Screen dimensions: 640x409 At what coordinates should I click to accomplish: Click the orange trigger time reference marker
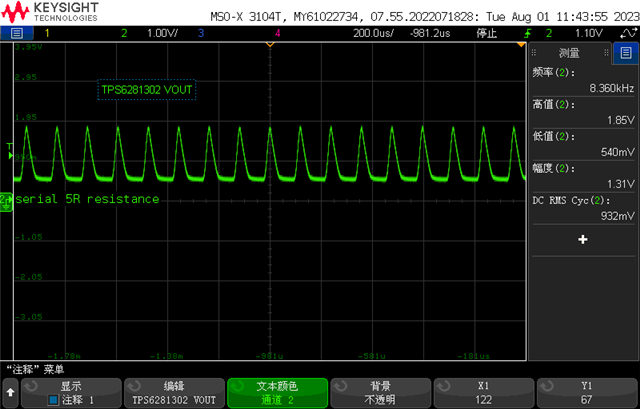(270, 44)
